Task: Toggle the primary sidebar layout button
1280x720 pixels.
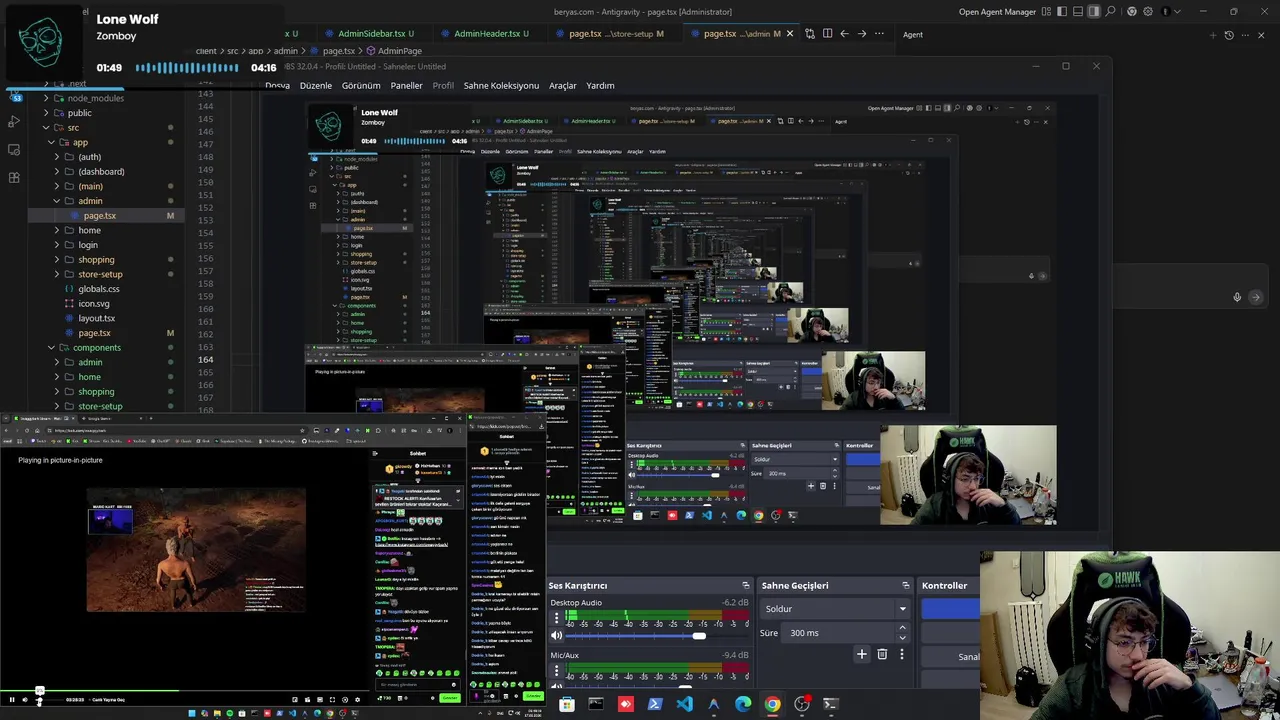Action: tap(1061, 11)
